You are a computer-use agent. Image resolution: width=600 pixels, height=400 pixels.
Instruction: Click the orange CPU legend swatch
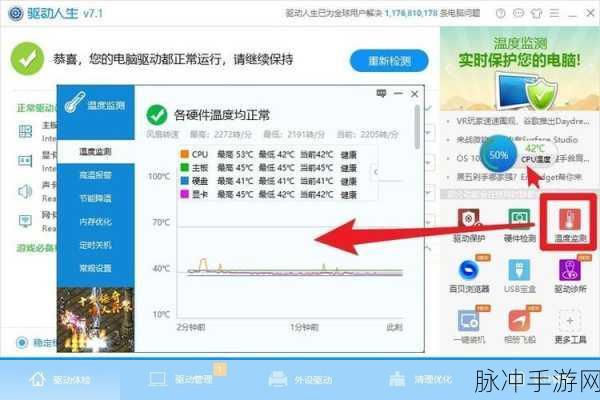pyautogui.click(x=184, y=154)
